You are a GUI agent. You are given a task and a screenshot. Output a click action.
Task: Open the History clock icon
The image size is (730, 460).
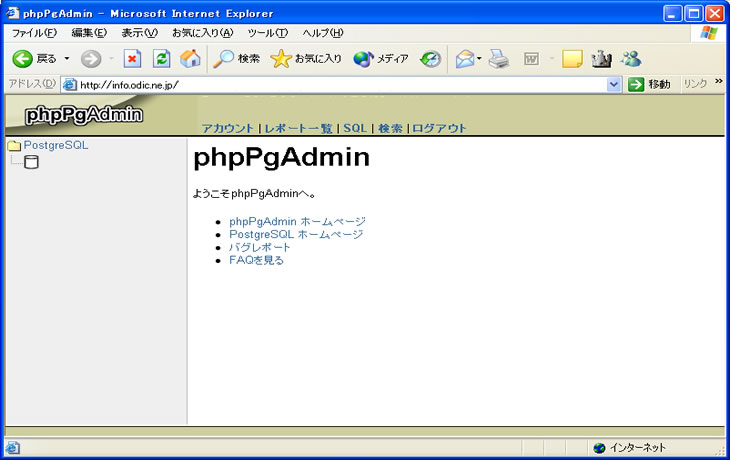coord(430,59)
